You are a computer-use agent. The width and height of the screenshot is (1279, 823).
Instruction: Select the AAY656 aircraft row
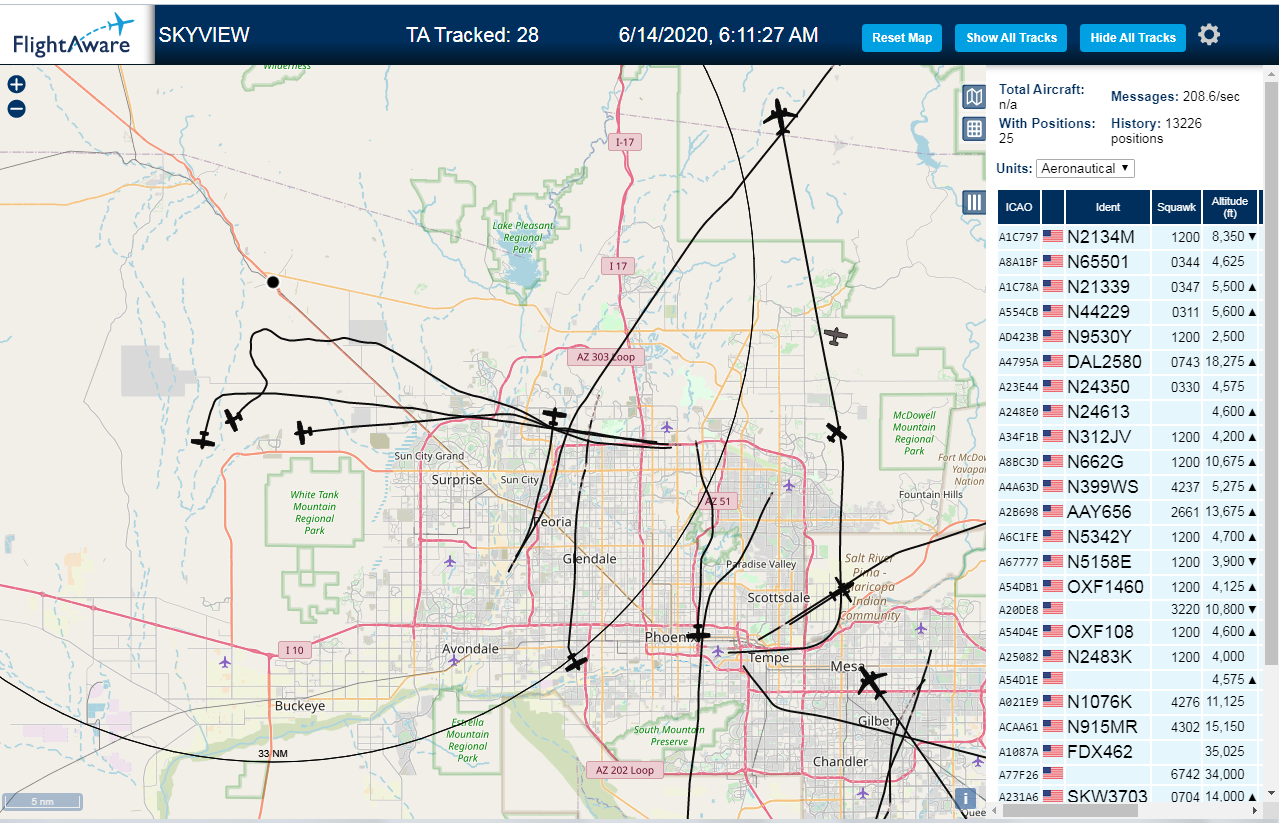pyautogui.click(x=1129, y=512)
